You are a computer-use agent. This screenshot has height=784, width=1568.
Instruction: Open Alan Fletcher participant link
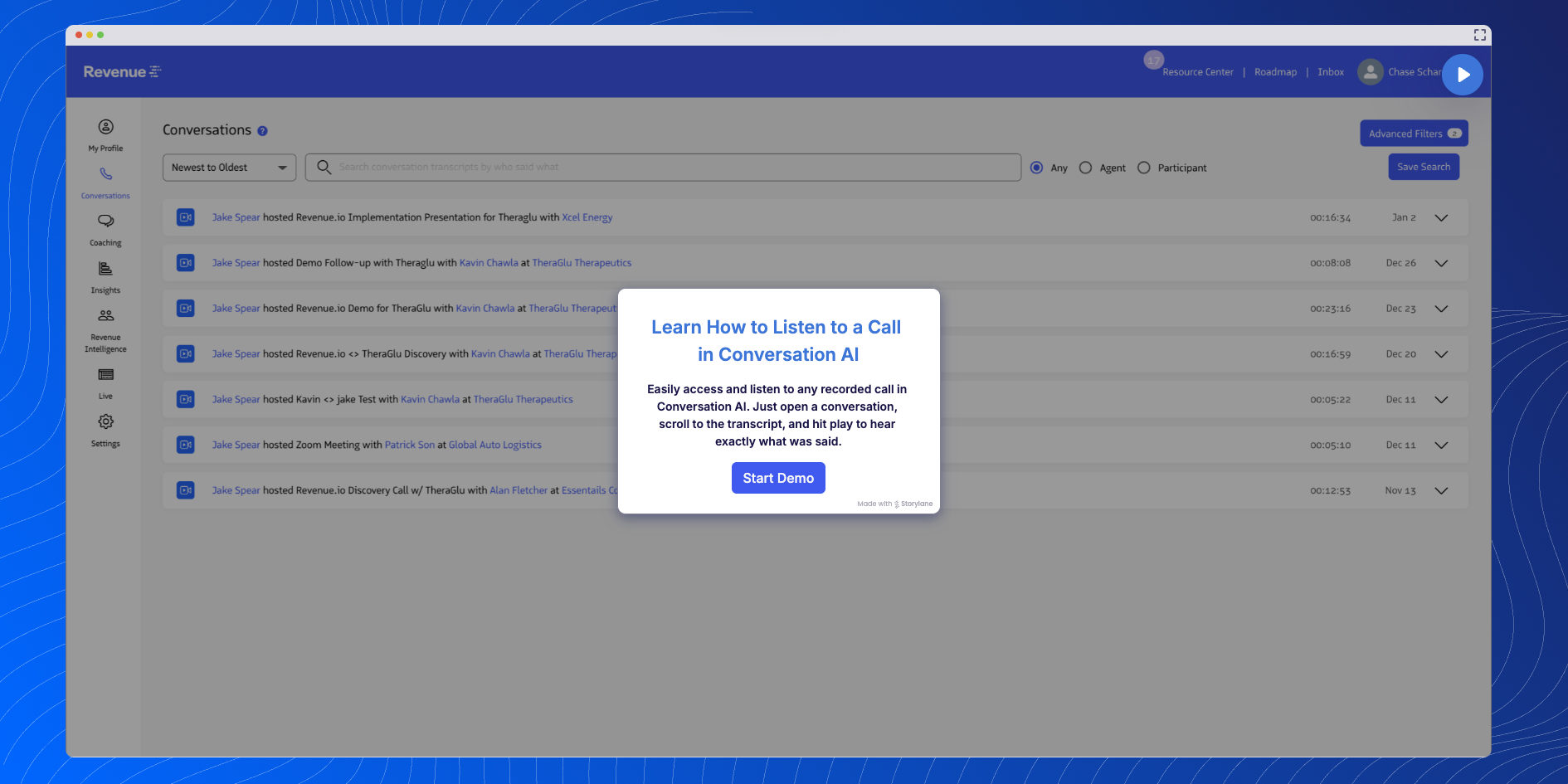[519, 490]
